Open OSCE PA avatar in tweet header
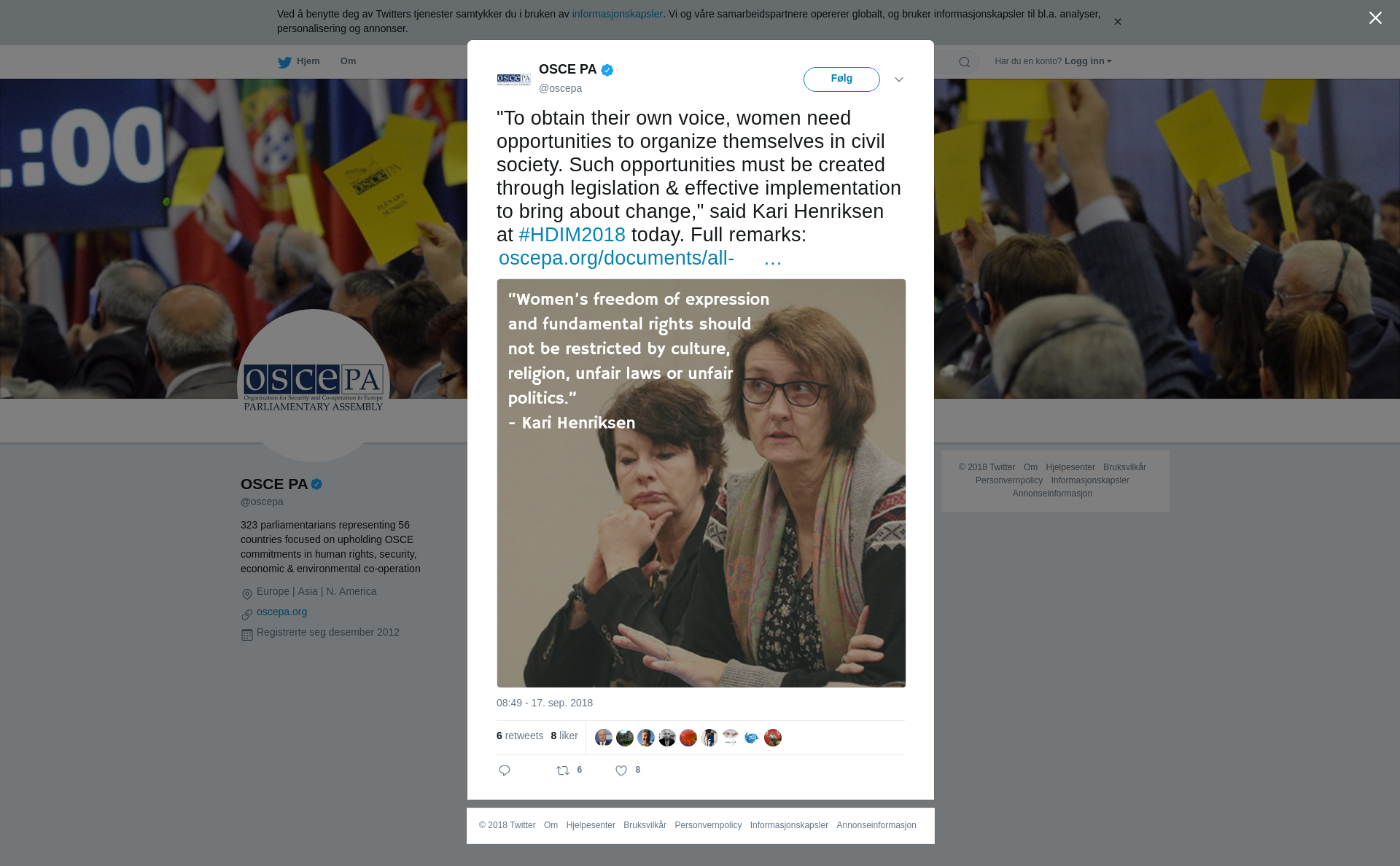 [x=514, y=79]
